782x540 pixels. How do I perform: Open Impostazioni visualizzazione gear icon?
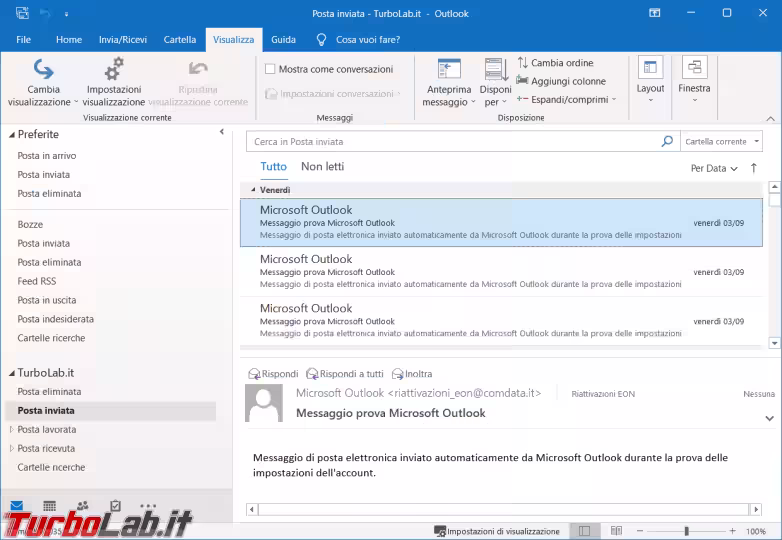pyautogui.click(x=114, y=69)
